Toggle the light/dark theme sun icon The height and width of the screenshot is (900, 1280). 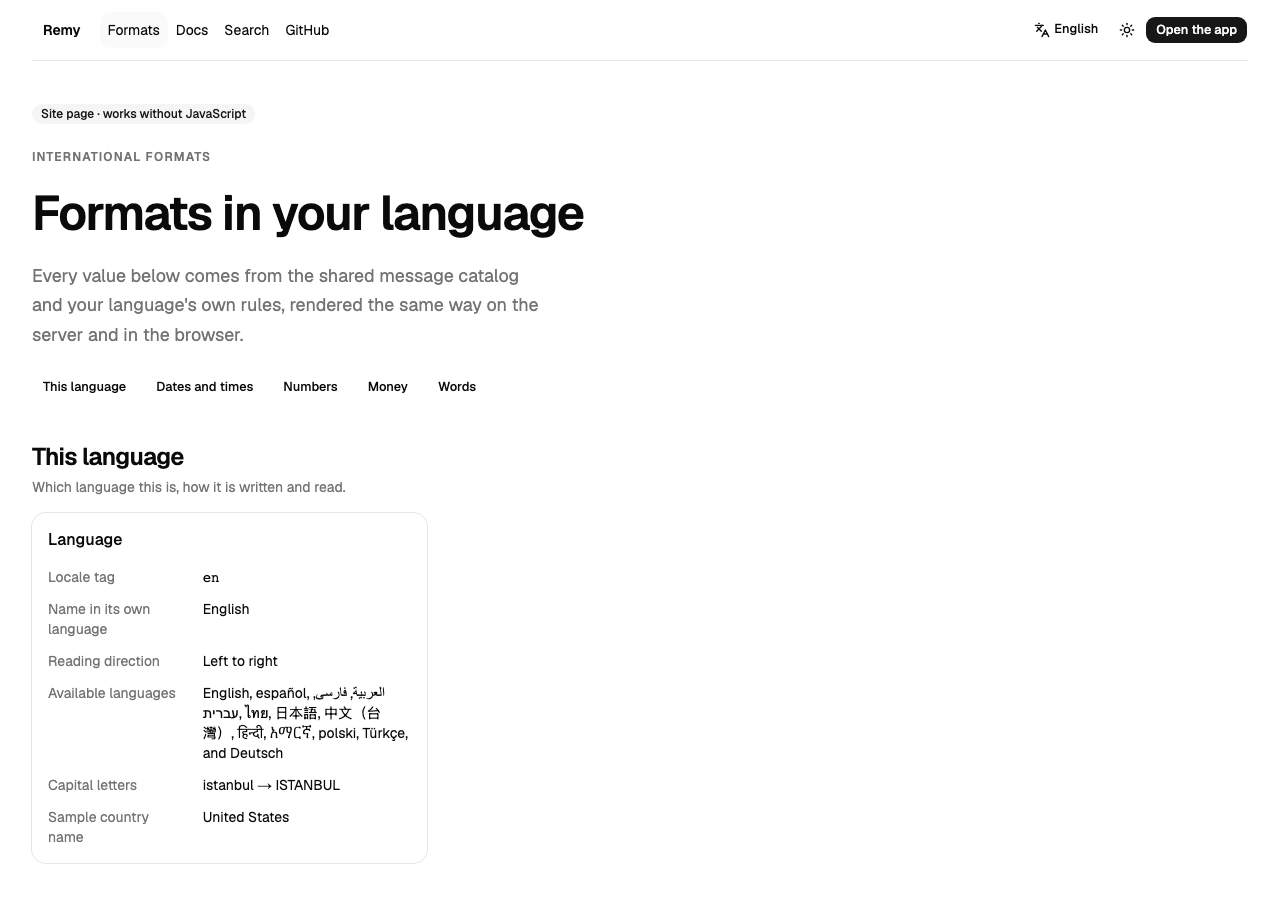[x=1127, y=30]
